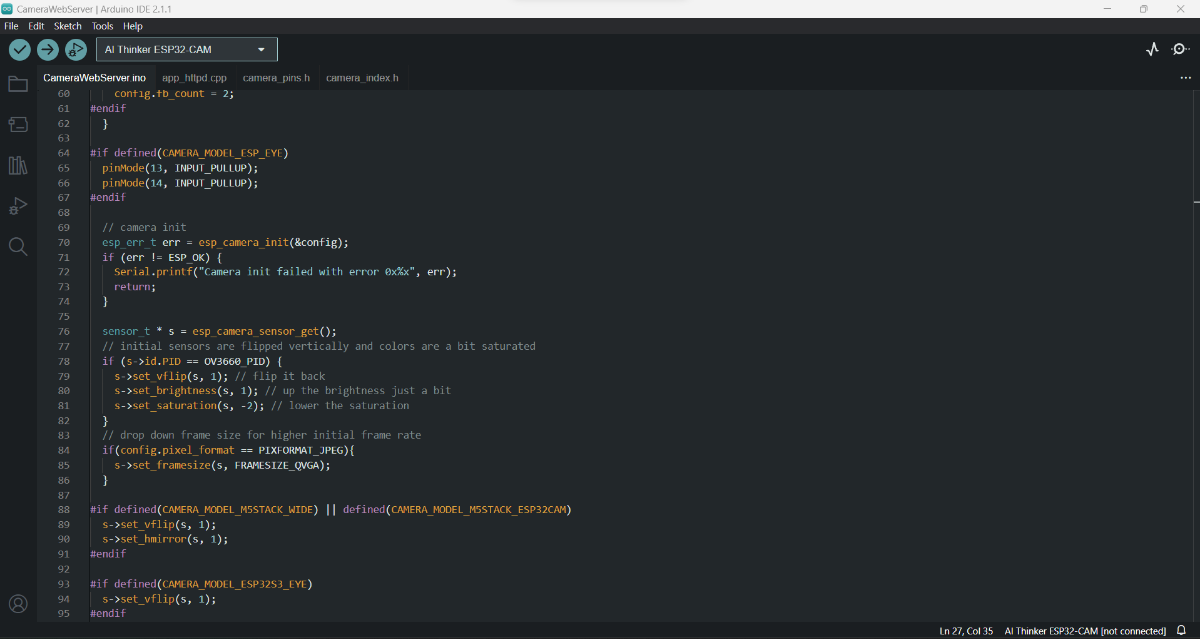Switch to the camera_pins.h tab
Screen dimensions: 1200x639
coord(276,78)
